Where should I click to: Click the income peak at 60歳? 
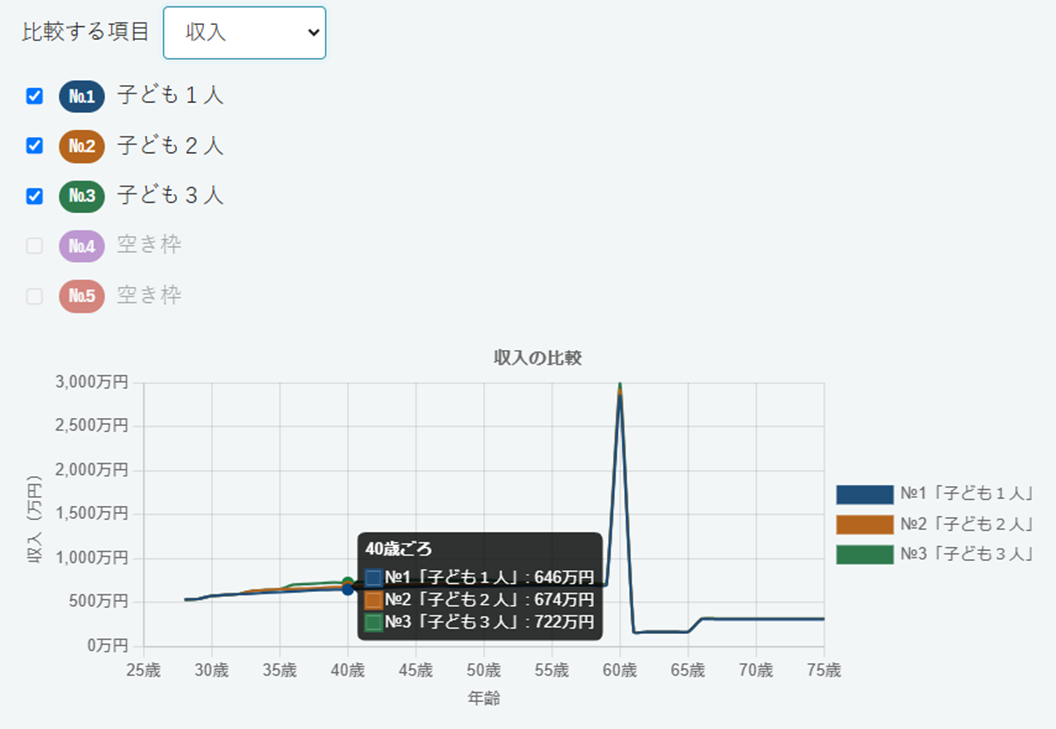620,385
